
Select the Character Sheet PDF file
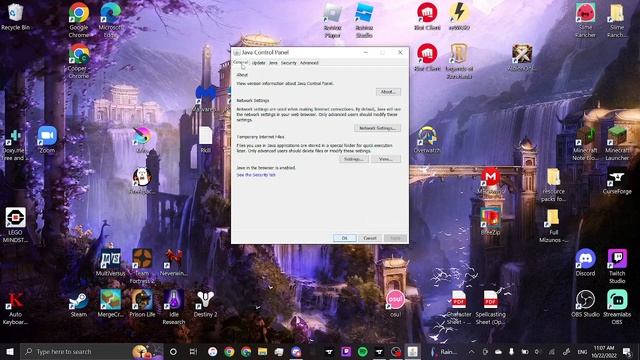pos(459,308)
